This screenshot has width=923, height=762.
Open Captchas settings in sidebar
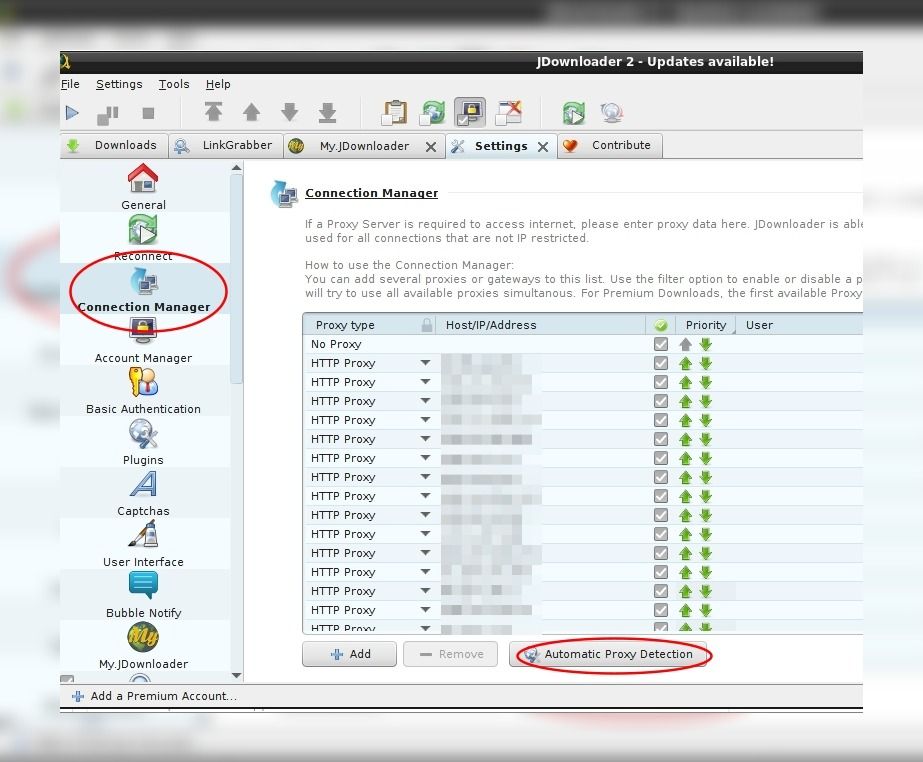[143, 493]
